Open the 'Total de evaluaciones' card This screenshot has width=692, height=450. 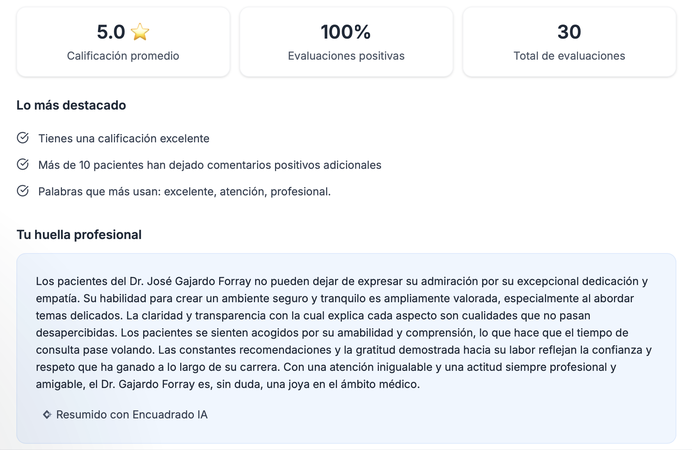coord(569,42)
